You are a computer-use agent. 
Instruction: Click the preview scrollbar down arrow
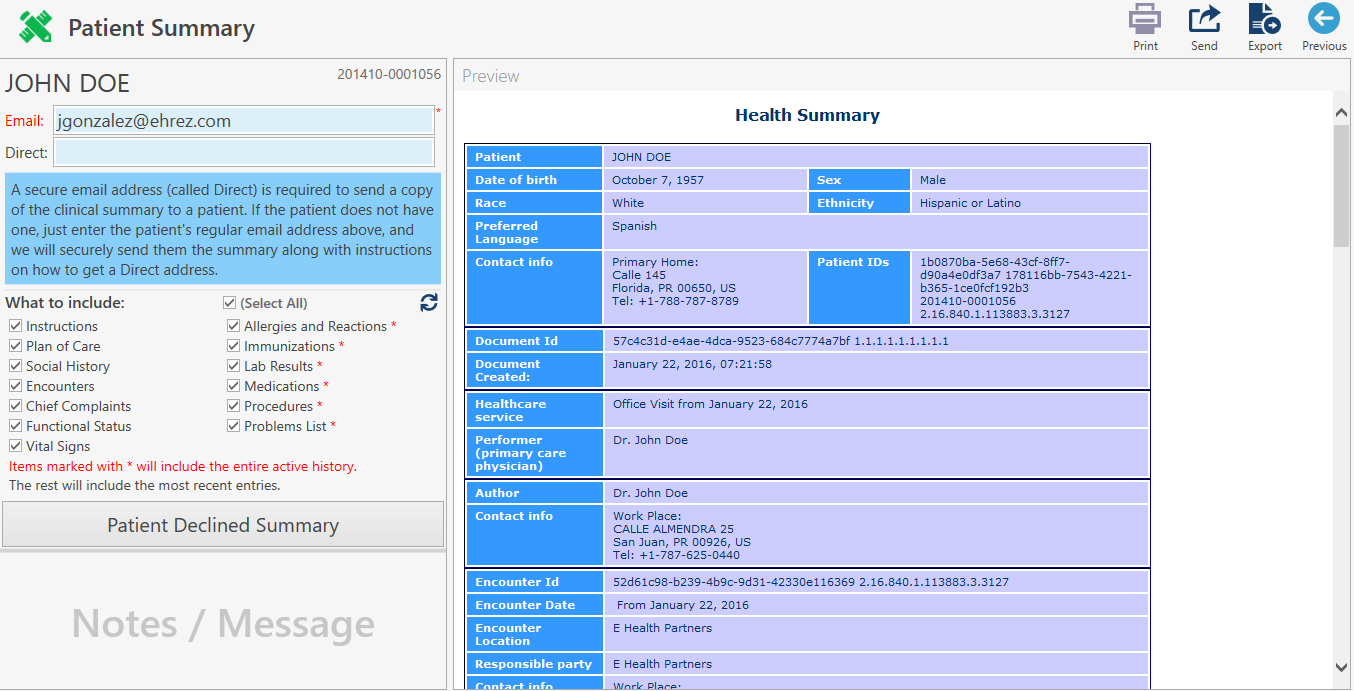1342,667
